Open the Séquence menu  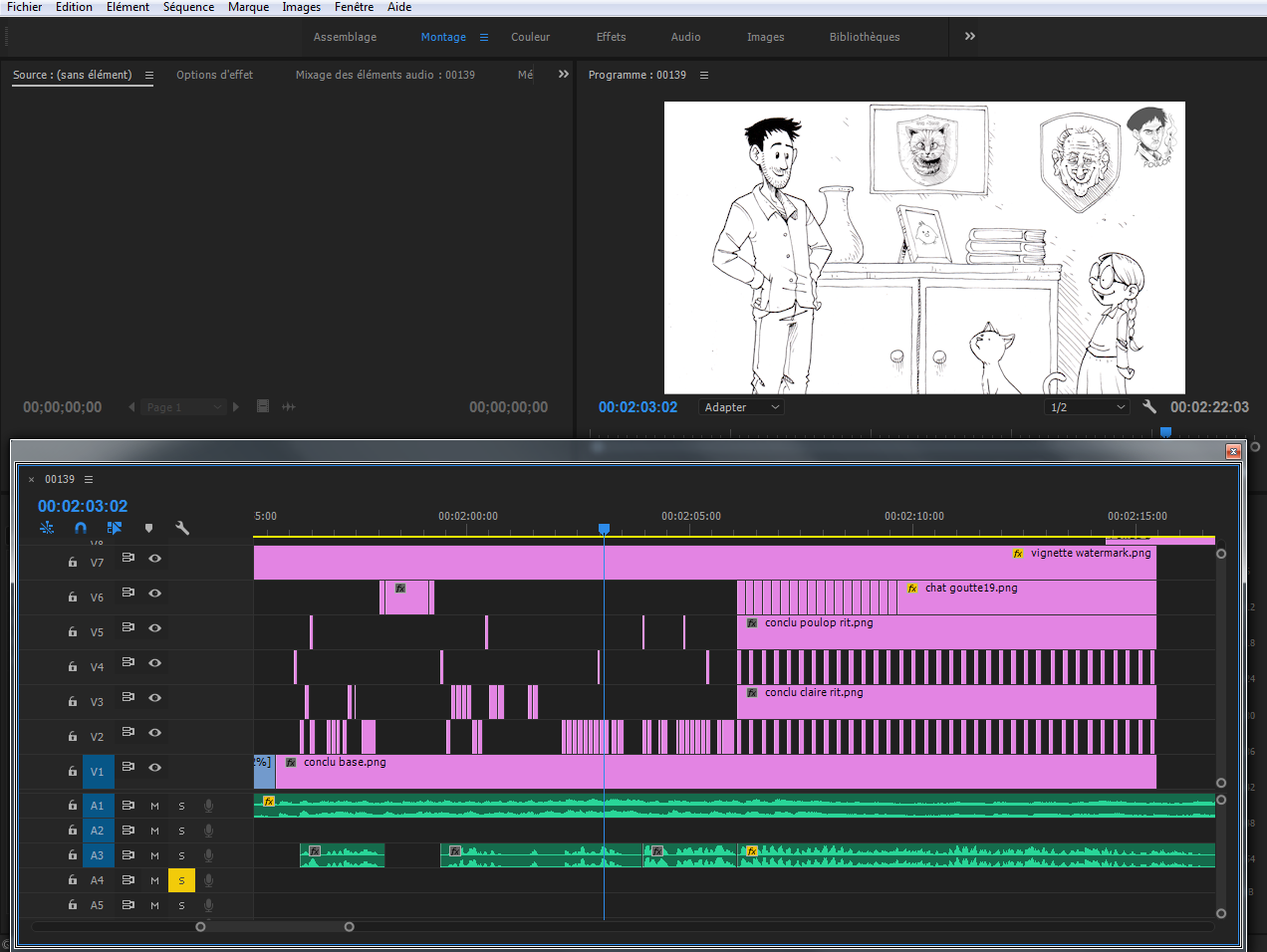188,7
